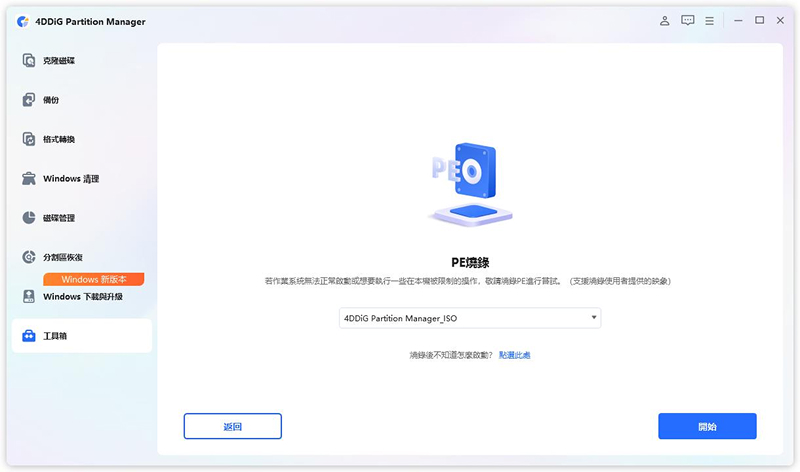Select 工具箱 in the sidebar

82,336
